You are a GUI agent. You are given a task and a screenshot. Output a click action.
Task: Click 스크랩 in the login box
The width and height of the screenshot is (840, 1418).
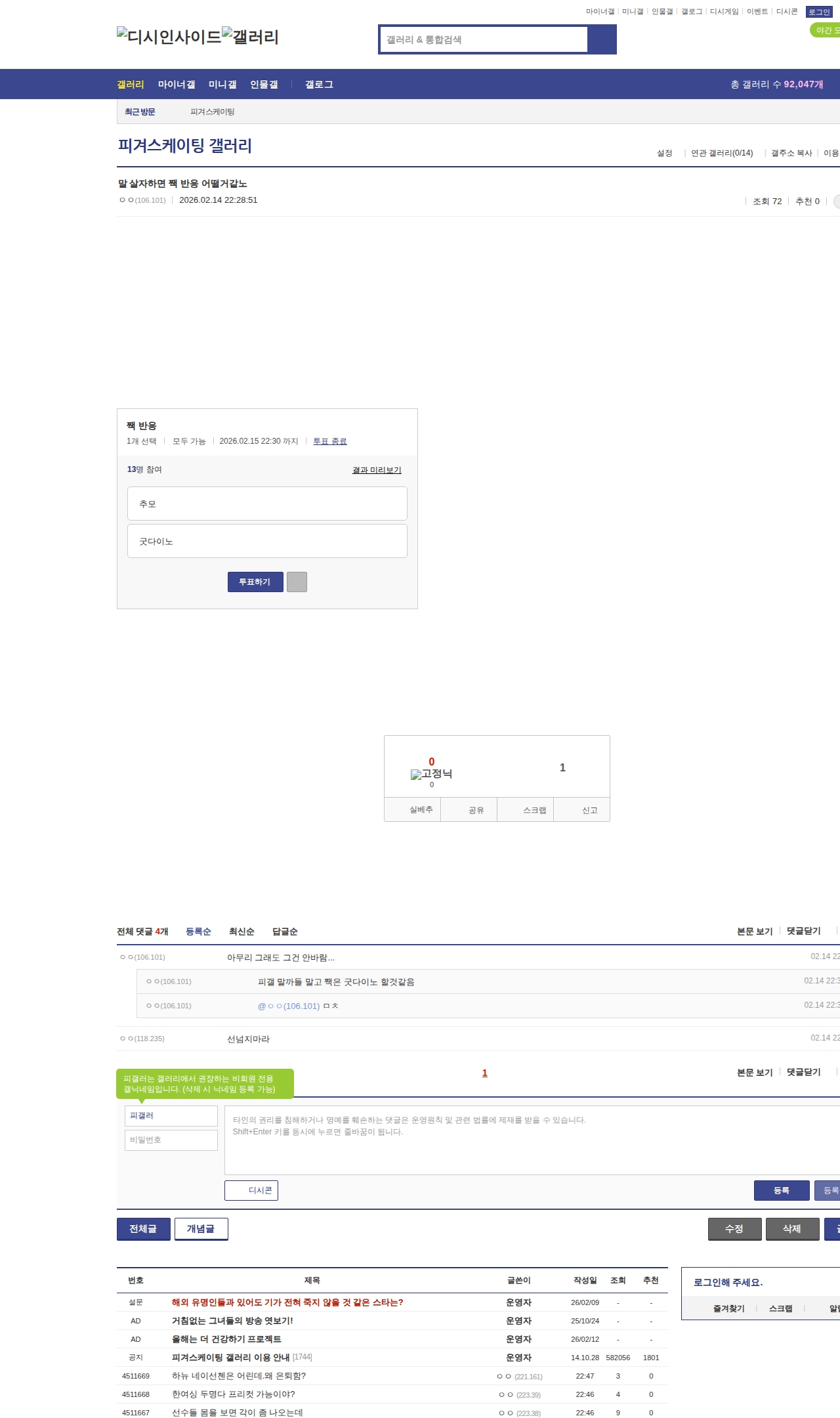coord(781,1308)
